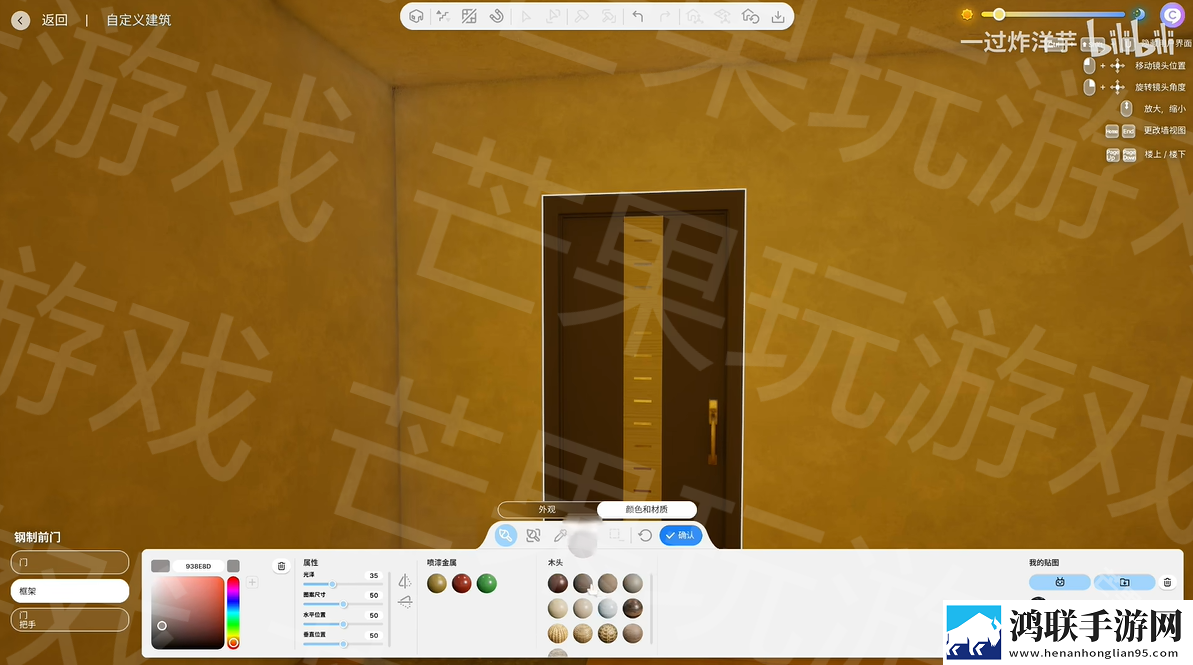Click the right gray color swatch

pos(234,566)
